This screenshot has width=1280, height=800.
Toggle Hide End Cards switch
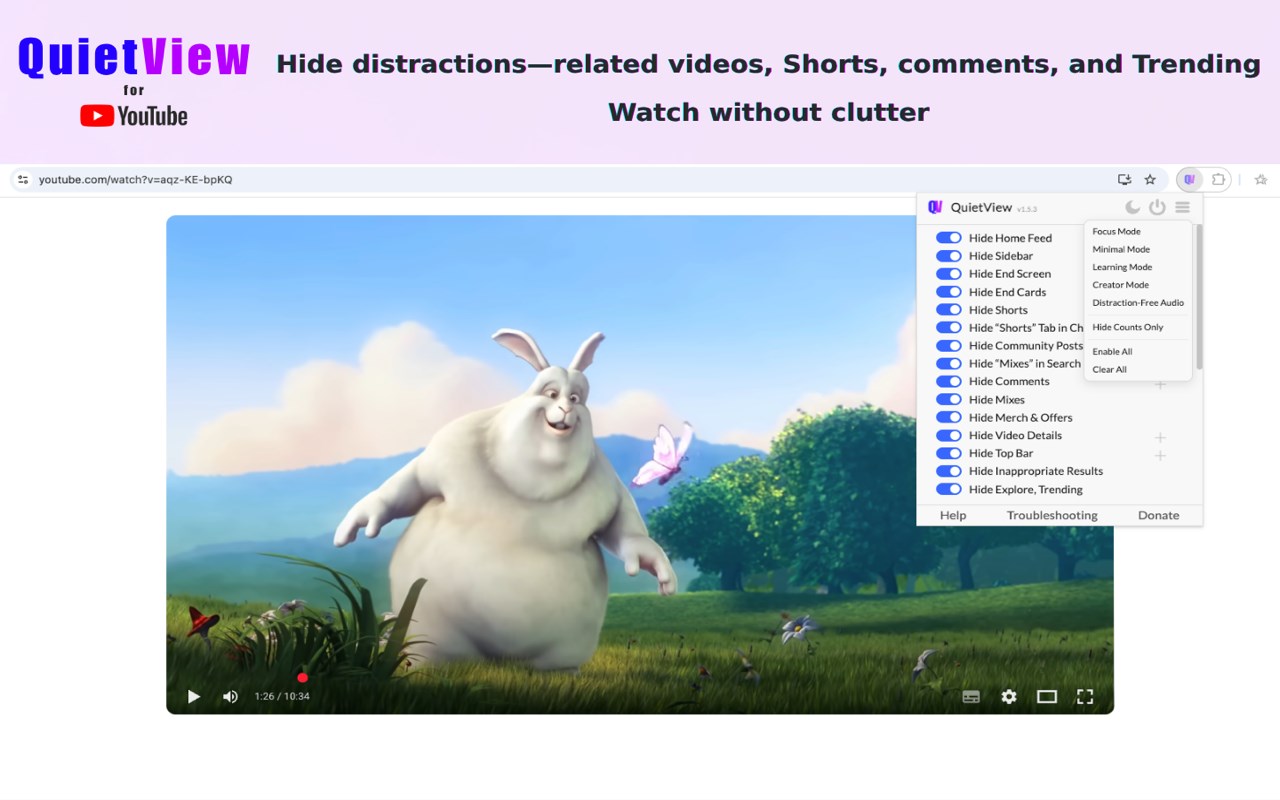[948, 292]
